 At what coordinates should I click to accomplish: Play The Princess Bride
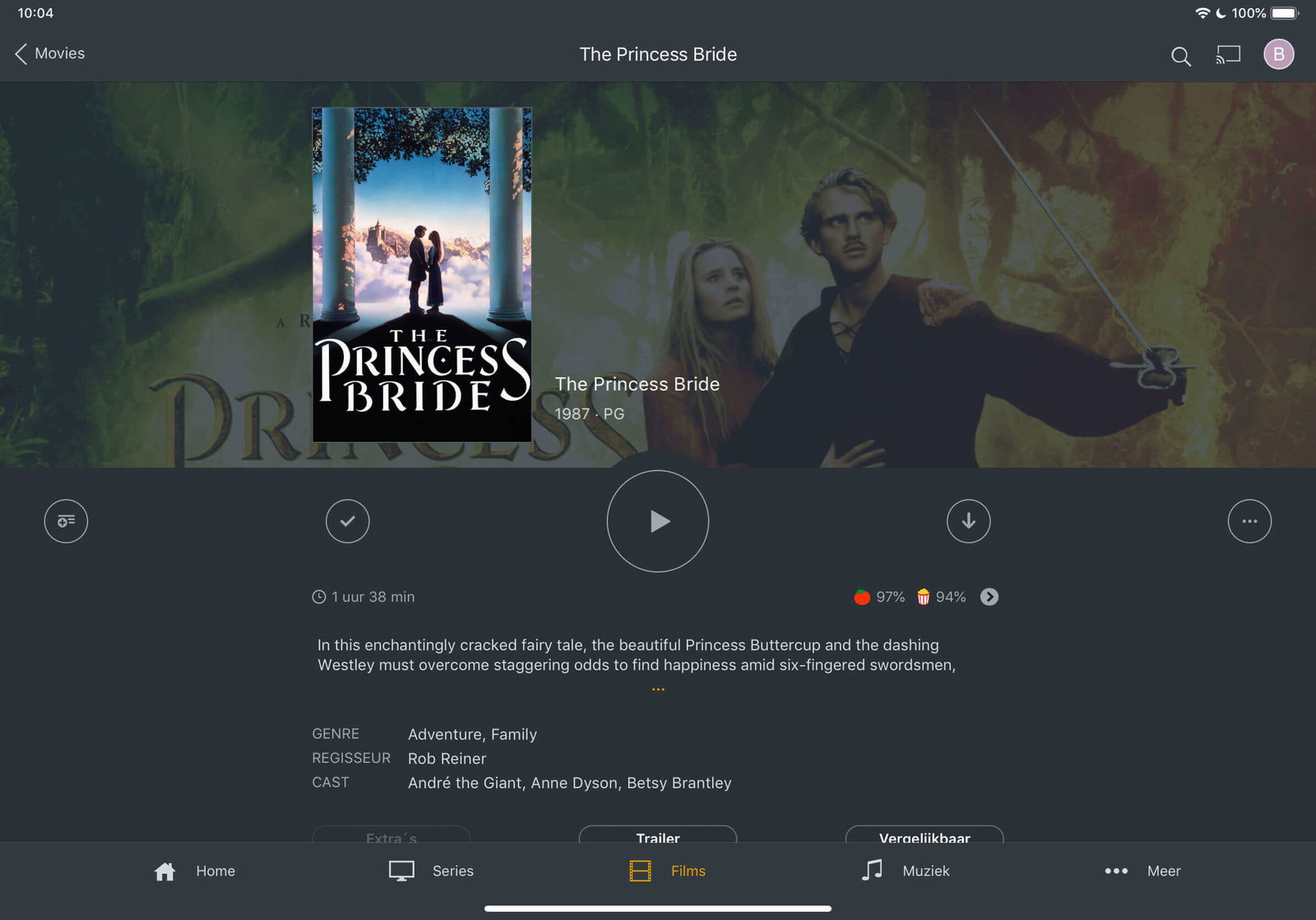pos(658,521)
